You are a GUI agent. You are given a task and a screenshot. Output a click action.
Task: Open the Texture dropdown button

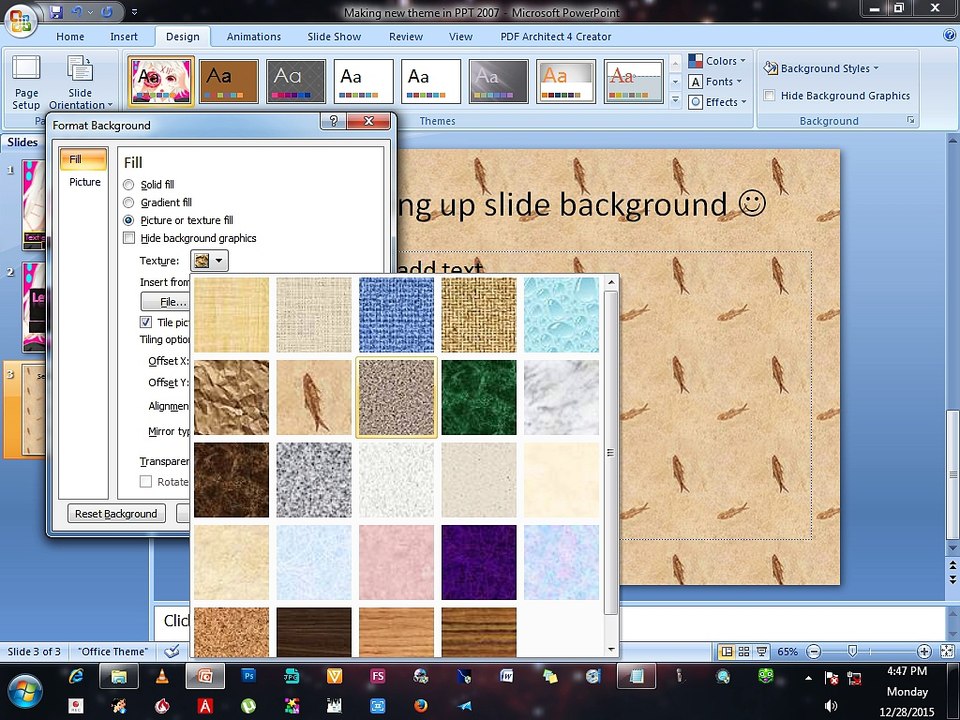tap(209, 261)
